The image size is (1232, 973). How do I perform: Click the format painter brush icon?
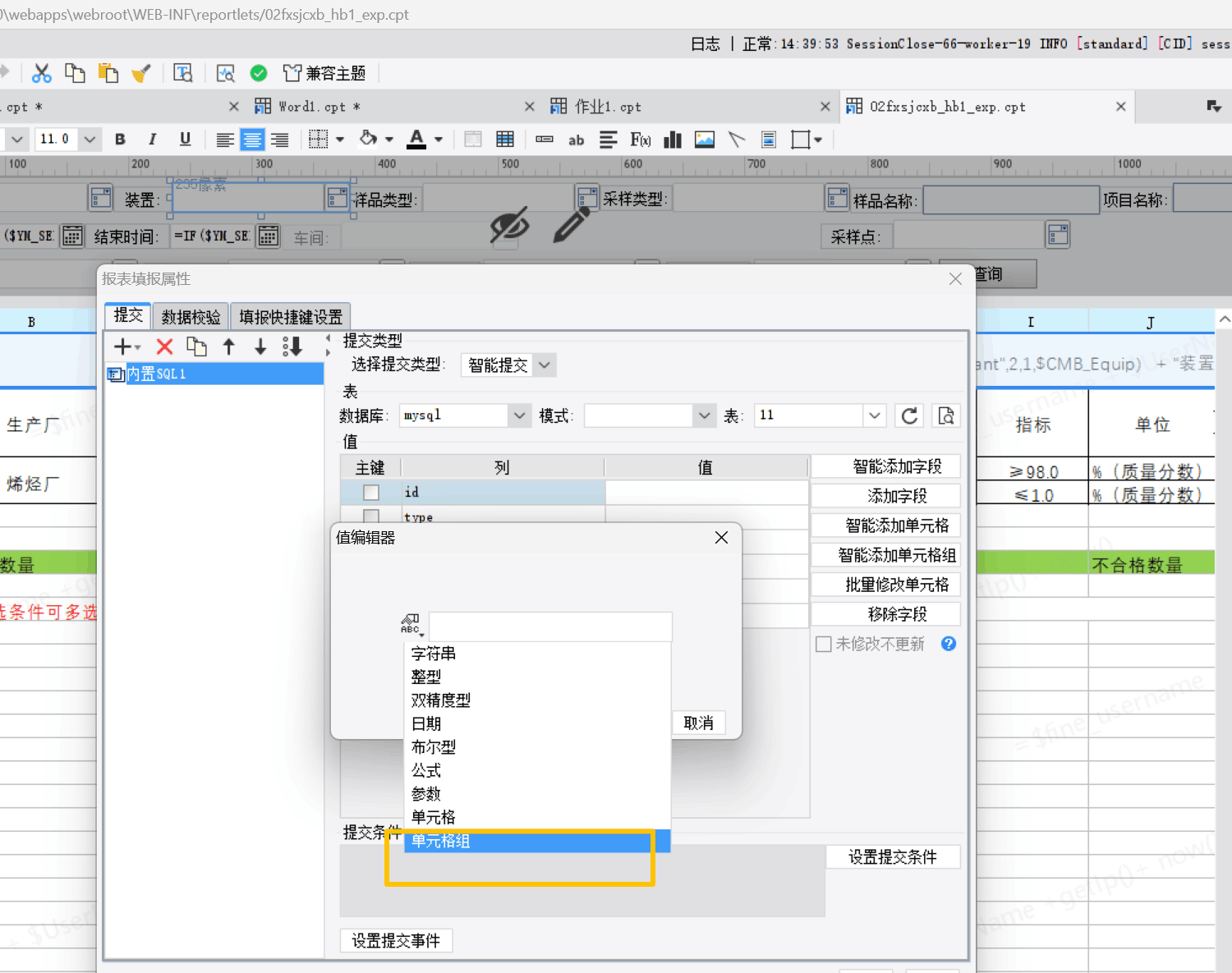click(141, 74)
